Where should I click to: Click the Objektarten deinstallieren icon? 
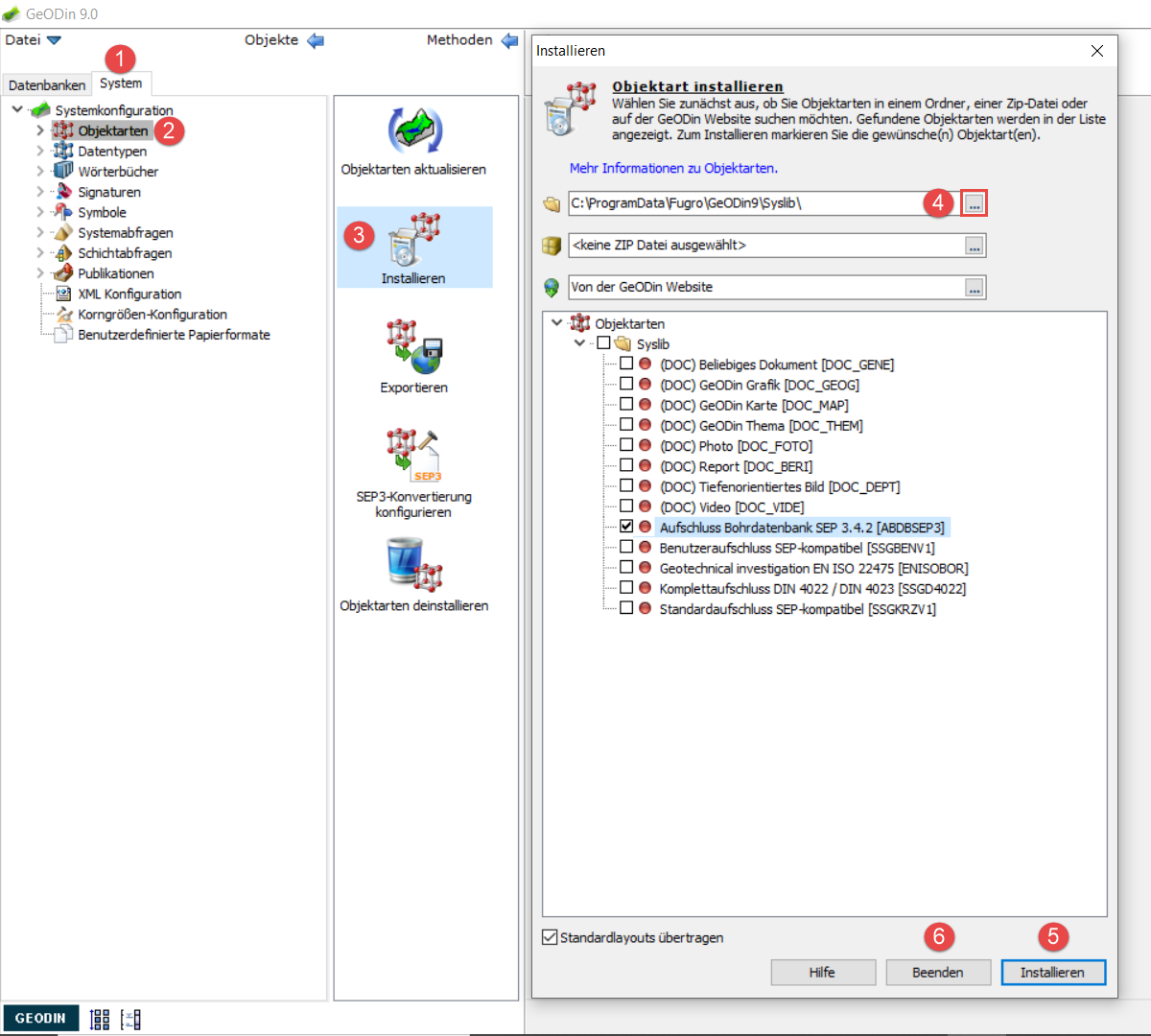[x=414, y=564]
